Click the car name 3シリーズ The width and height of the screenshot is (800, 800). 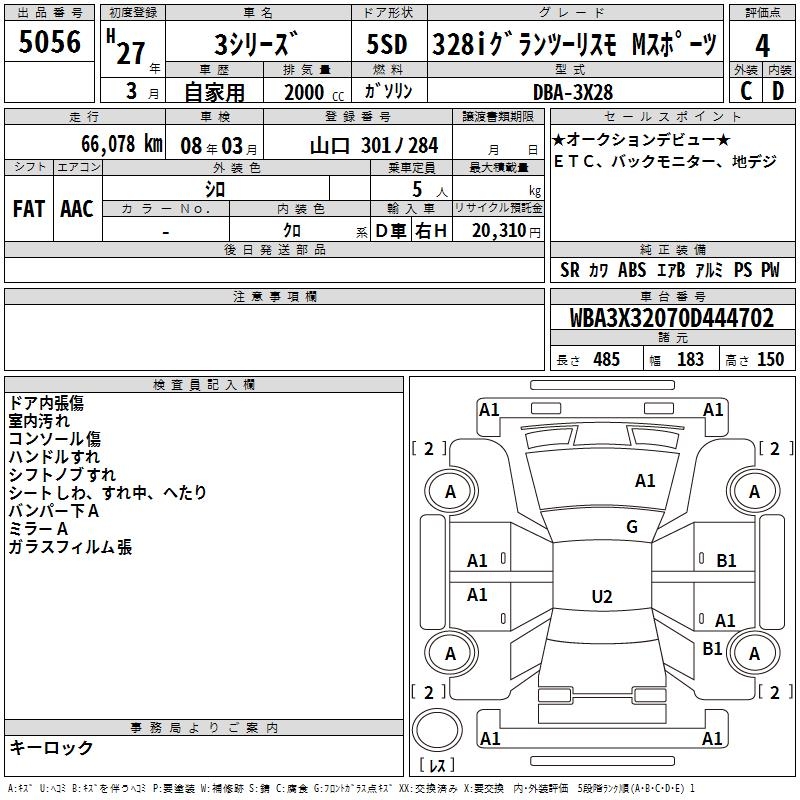pyautogui.click(x=256, y=43)
